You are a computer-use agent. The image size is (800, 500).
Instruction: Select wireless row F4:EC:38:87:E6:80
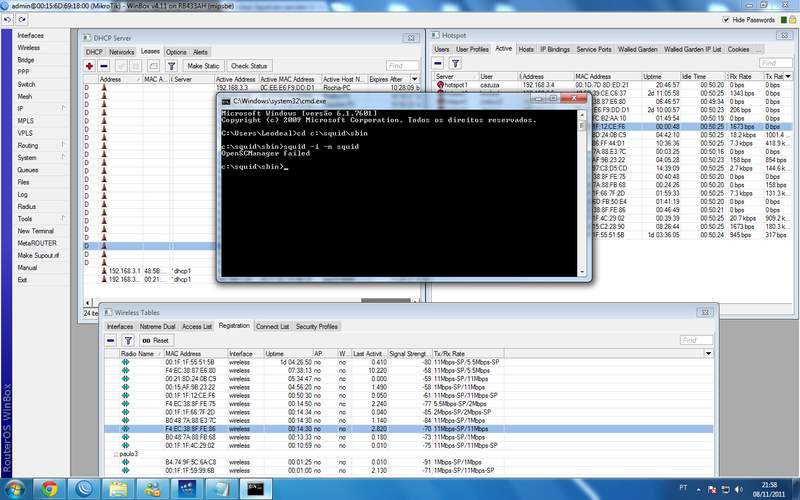point(408,370)
